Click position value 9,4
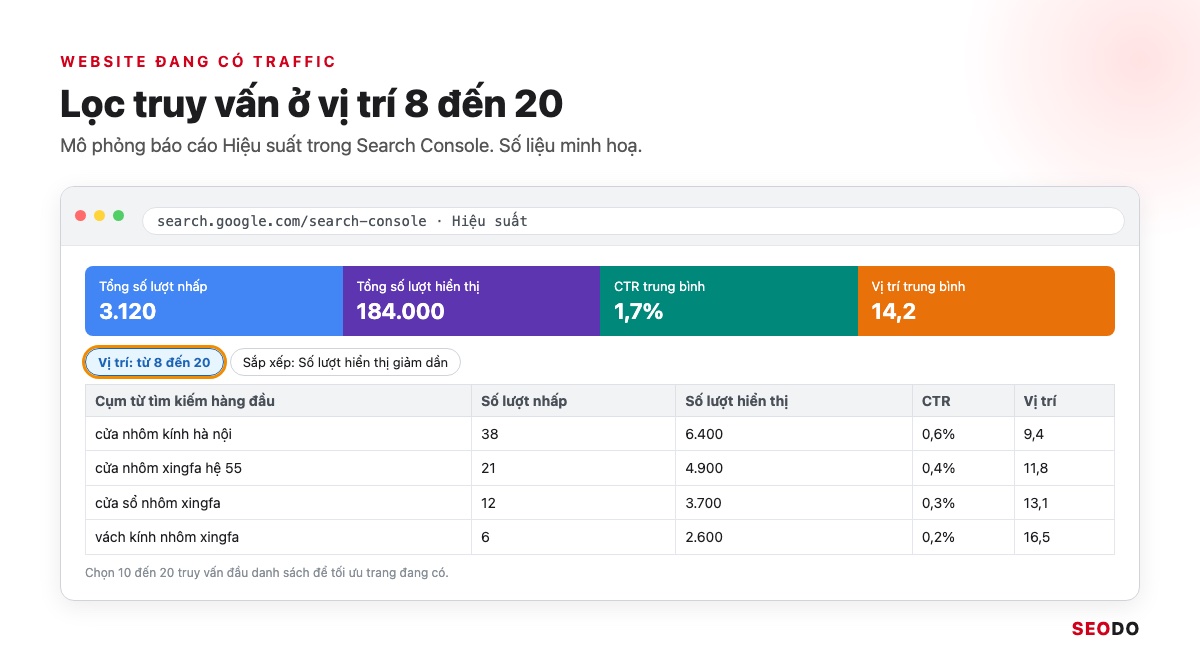Image resolution: width=1200 pixels, height=661 pixels. (1034, 434)
